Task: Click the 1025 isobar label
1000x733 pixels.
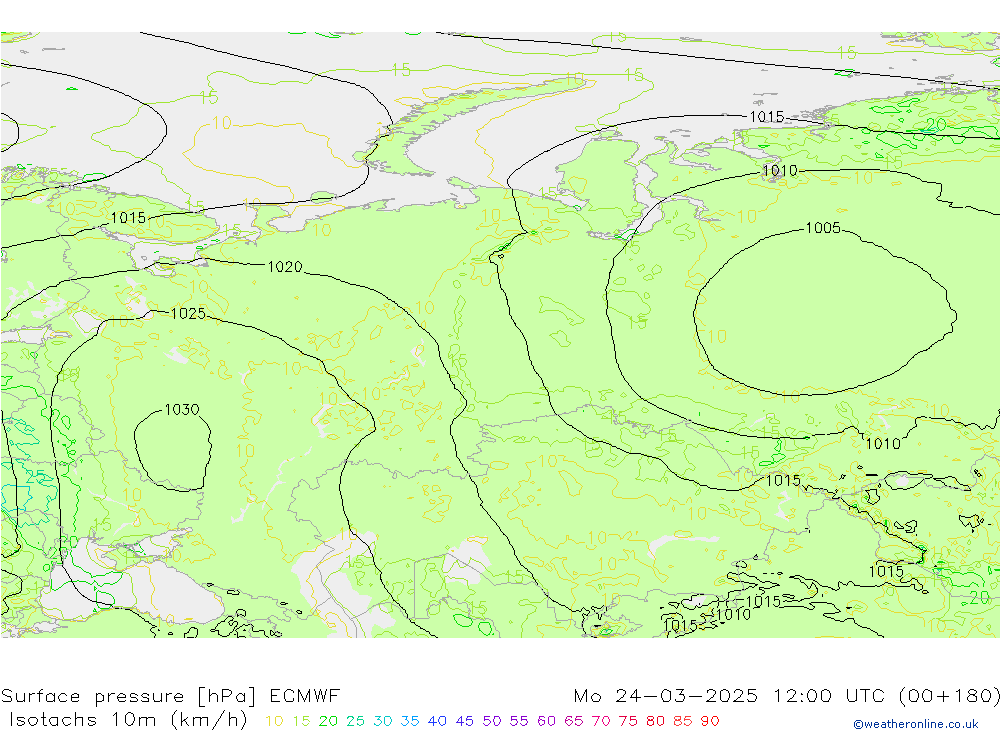Action: (x=188, y=313)
